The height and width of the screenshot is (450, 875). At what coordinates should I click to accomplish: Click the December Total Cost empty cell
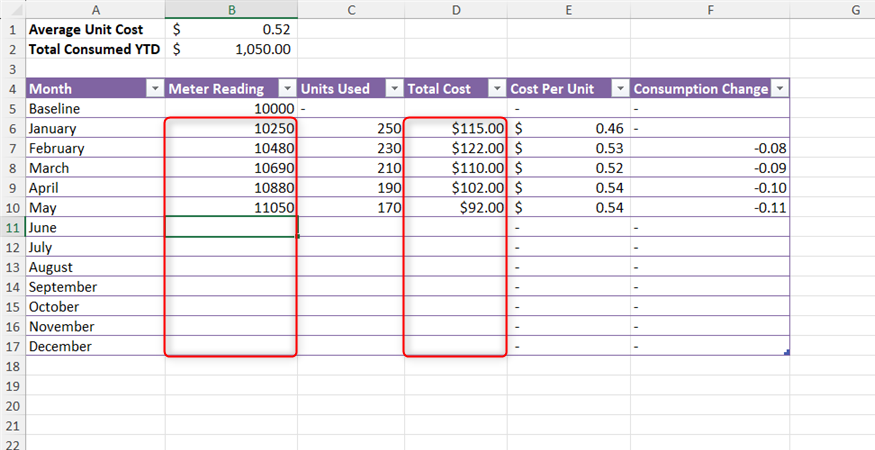coord(456,346)
